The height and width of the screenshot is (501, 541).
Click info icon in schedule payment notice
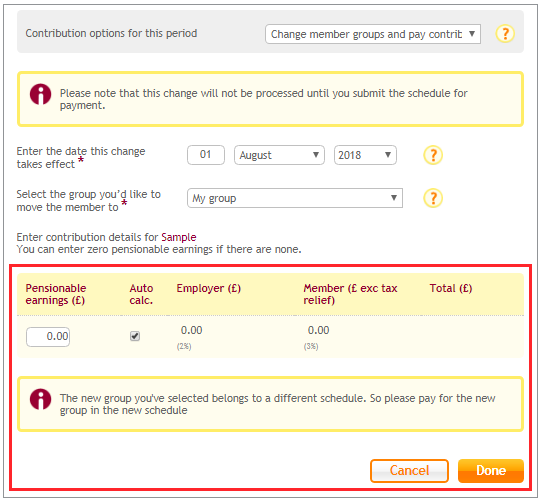click(x=40, y=94)
